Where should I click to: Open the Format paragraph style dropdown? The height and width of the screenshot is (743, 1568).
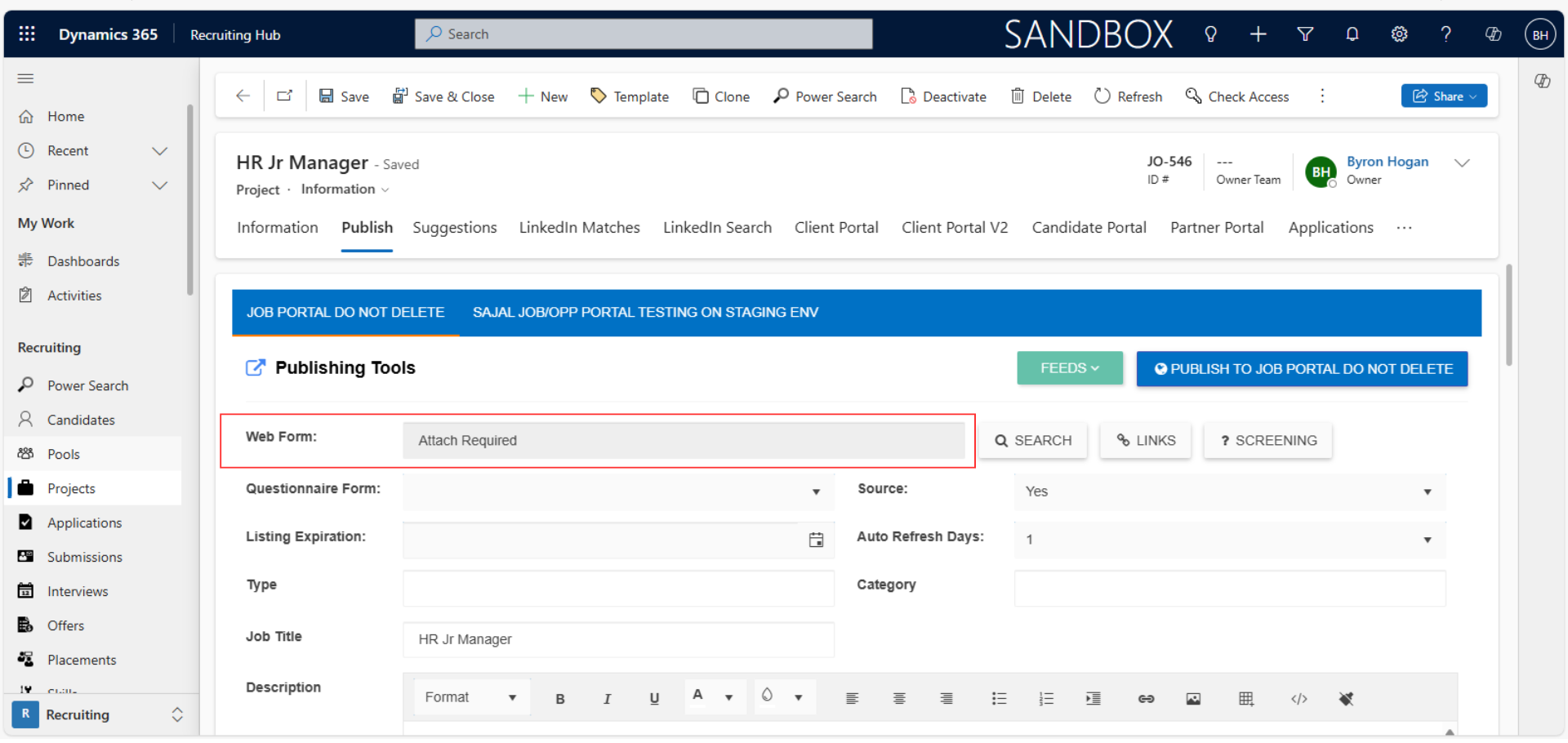tap(471, 698)
